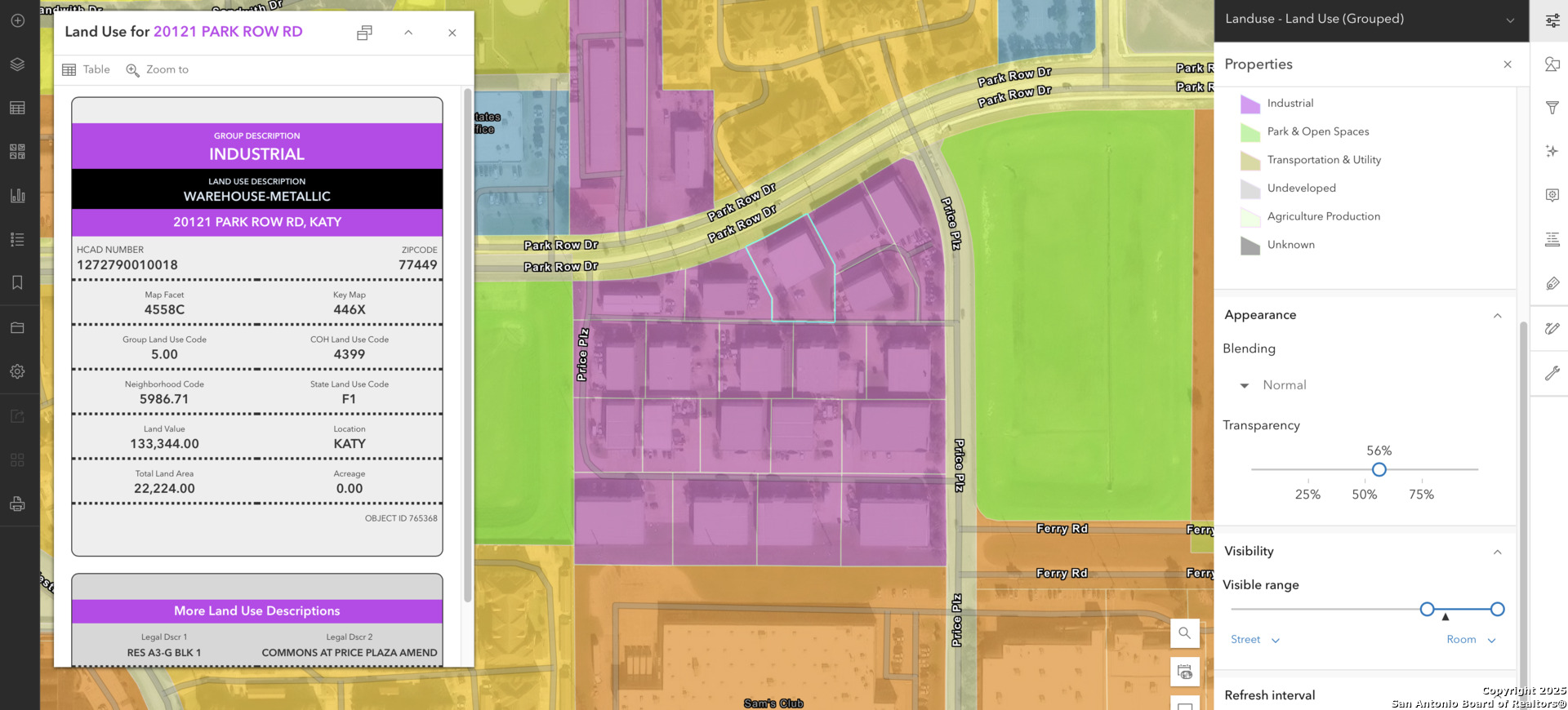Image resolution: width=1568 pixels, height=710 pixels.
Task: Open the layer selector dropdown for Landuse
Action: [x=1510, y=20]
